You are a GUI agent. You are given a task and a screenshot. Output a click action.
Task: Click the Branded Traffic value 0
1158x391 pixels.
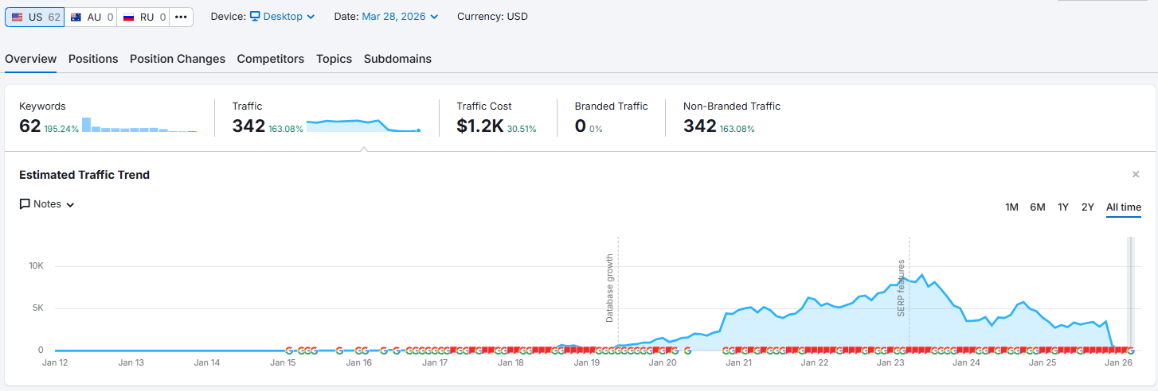click(x=580, y=126)
